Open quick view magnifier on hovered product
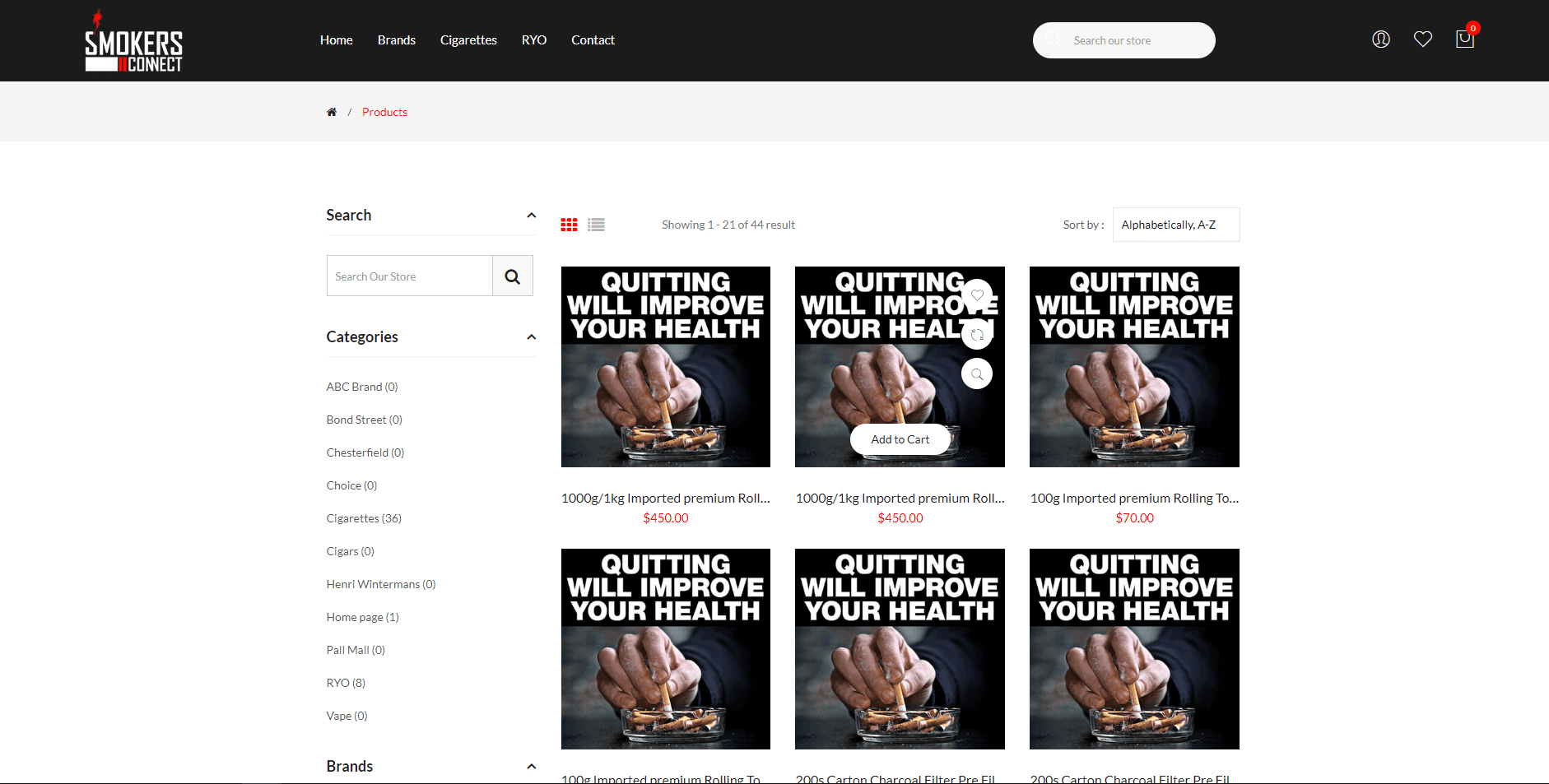The height and width of the screenshot is (784, 1549). [977, 374]
